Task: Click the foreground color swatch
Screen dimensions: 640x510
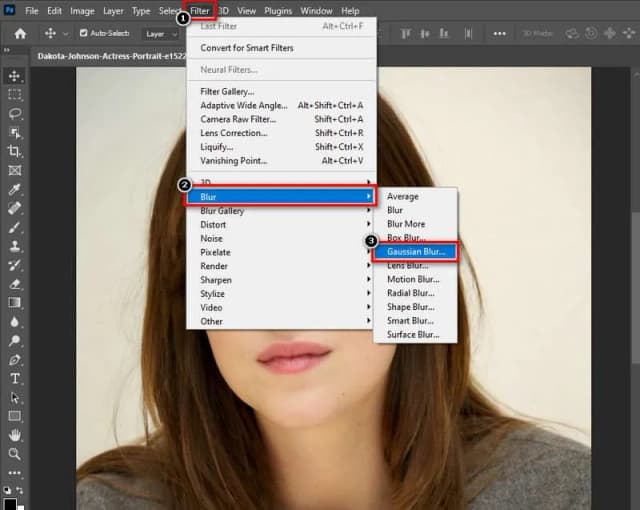Action: click(10, 503)
